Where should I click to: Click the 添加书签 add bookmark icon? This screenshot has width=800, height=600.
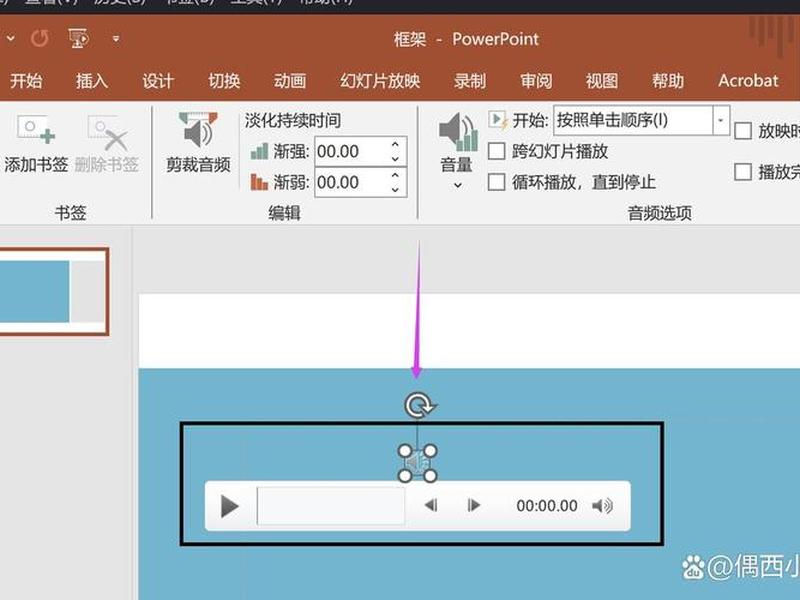(36, 130)
